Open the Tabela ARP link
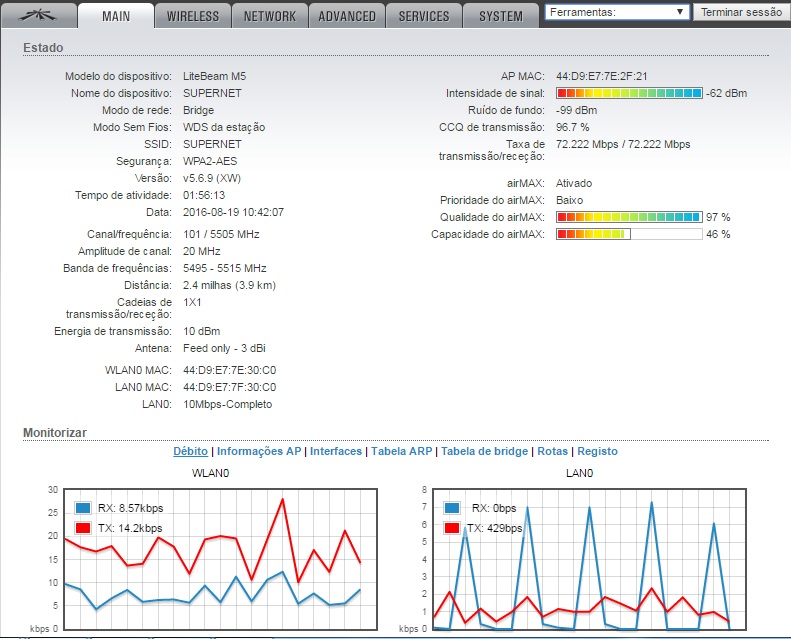Screen dimensions: 791x639 pyautogui.click(x=401, y=452)
